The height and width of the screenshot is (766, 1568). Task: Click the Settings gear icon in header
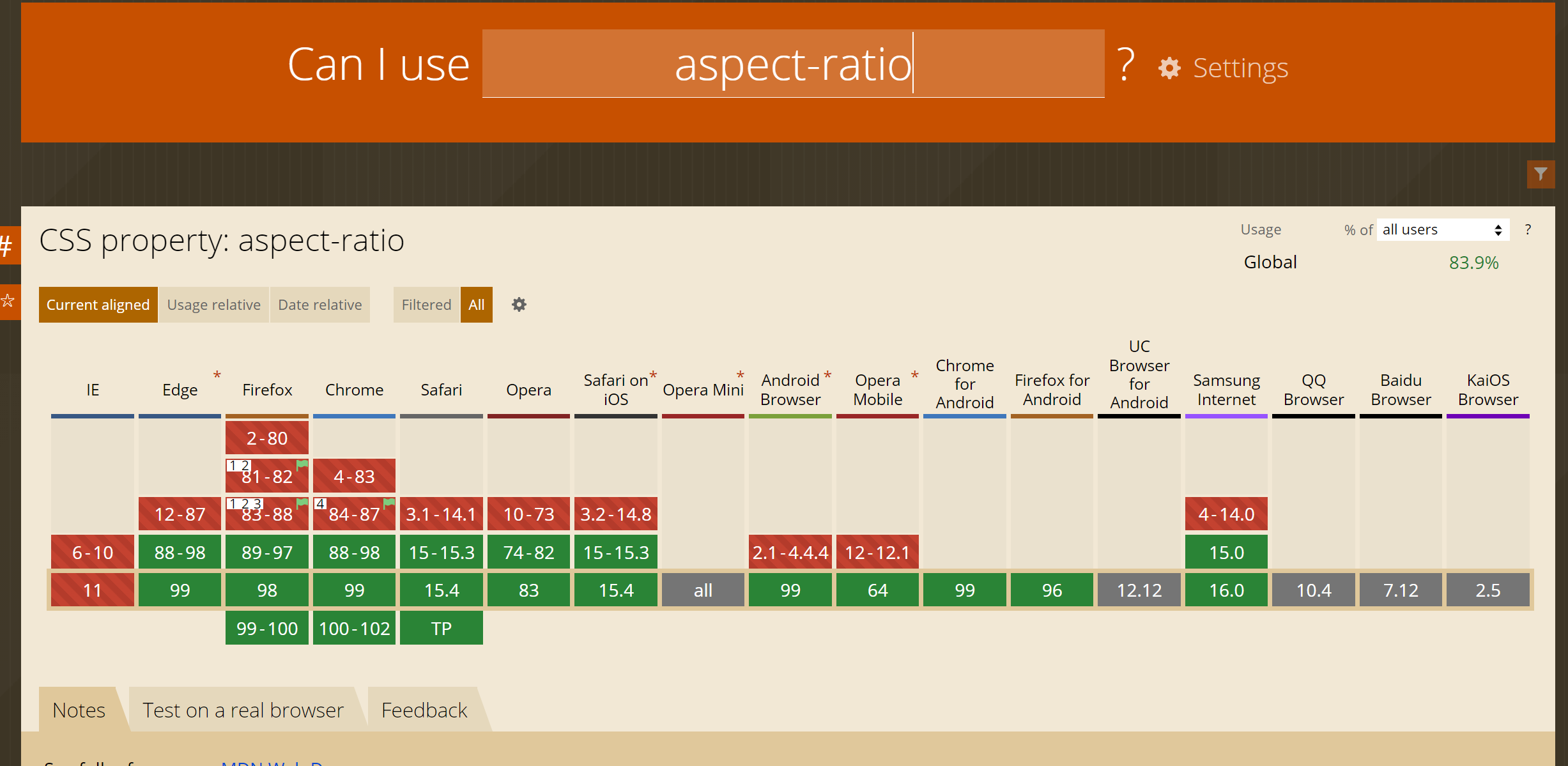[1169, 68]
